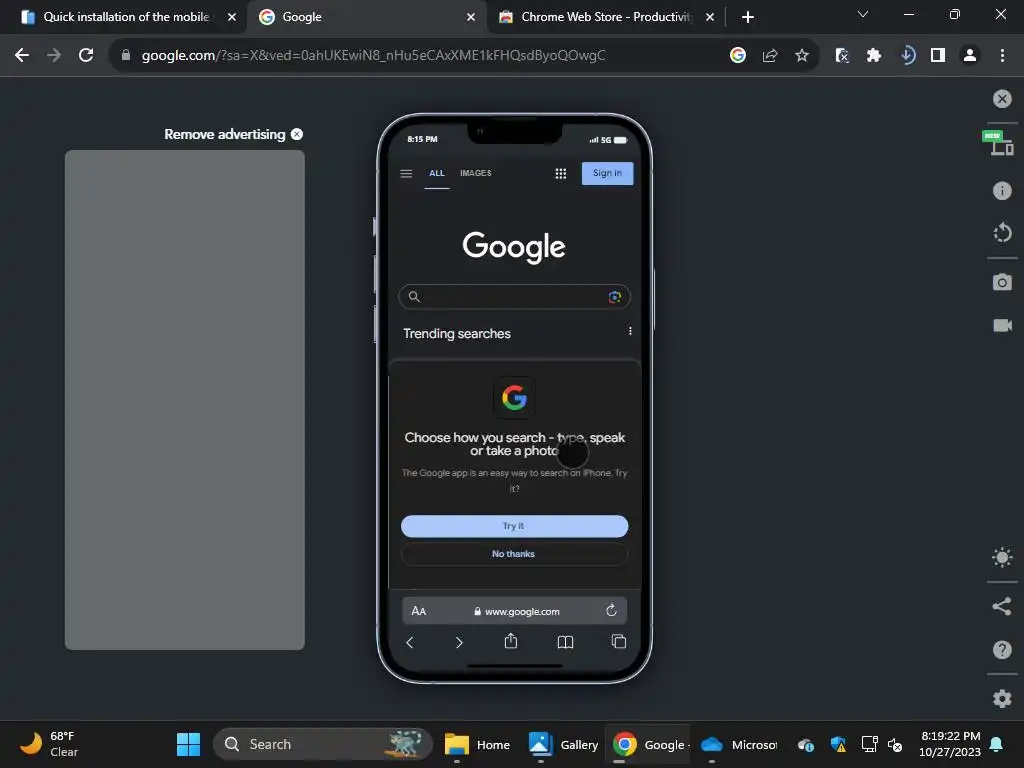Go back in Chrome
Screen dimensions: 1024x768
tap(22, 56)
